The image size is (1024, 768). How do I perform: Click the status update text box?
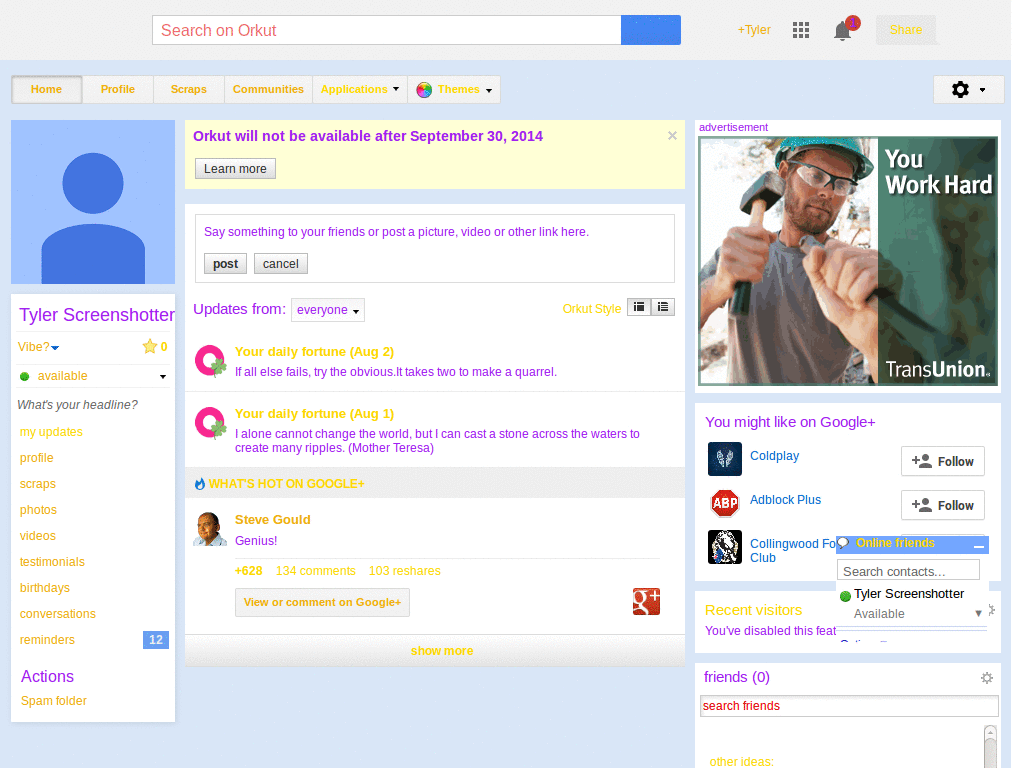click(x=435, y=232)
